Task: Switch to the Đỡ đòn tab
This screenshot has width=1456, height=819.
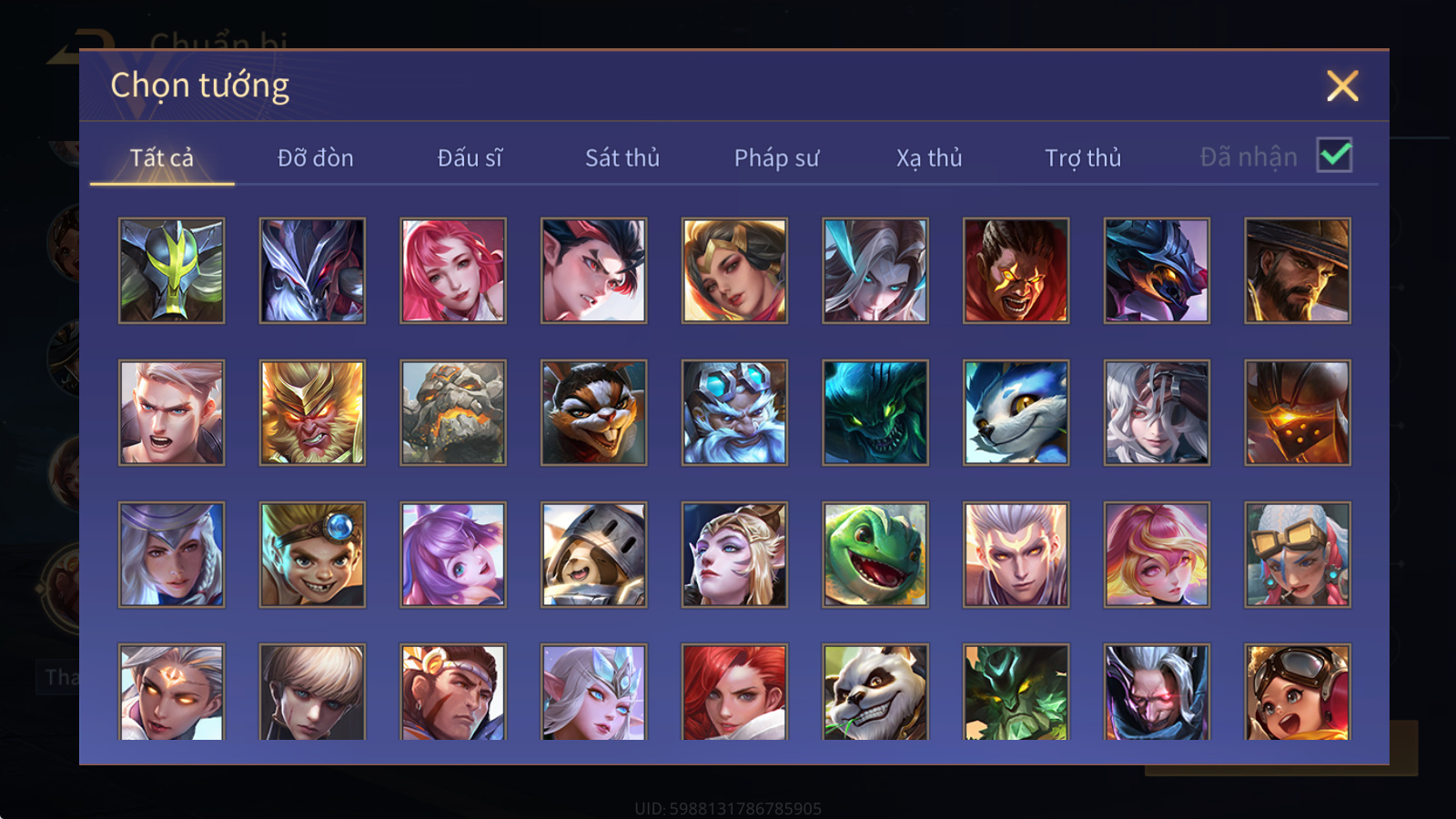Action: click(x=315, y=158)
